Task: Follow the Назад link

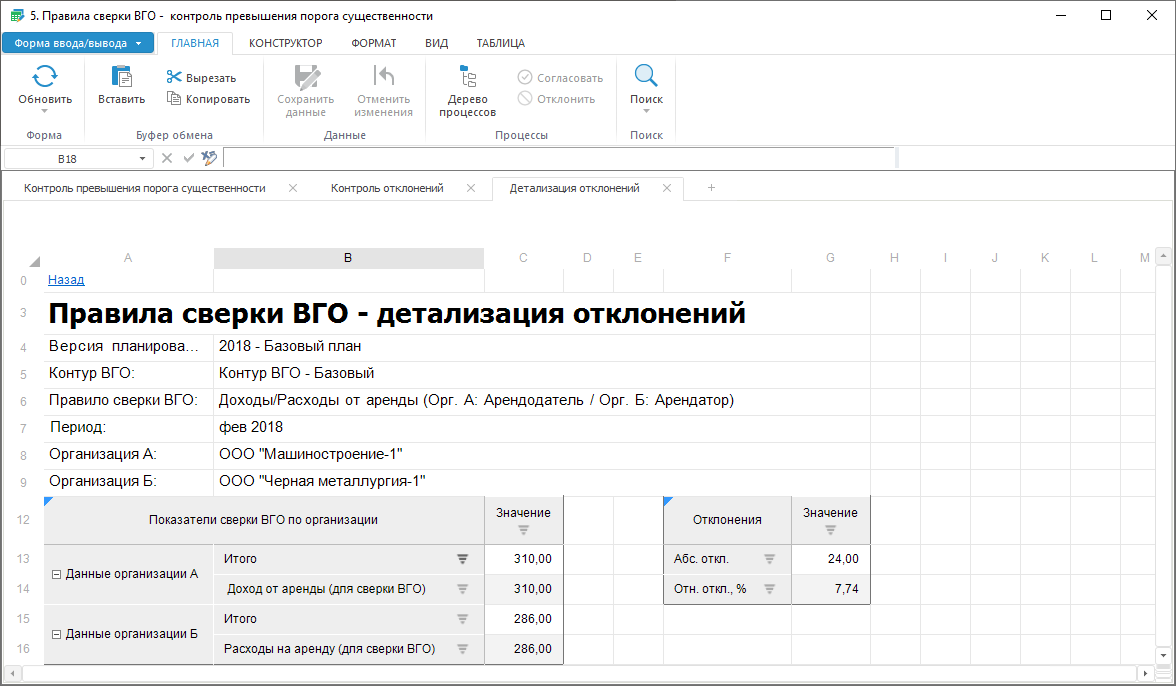Action: (x=66, y=280)
